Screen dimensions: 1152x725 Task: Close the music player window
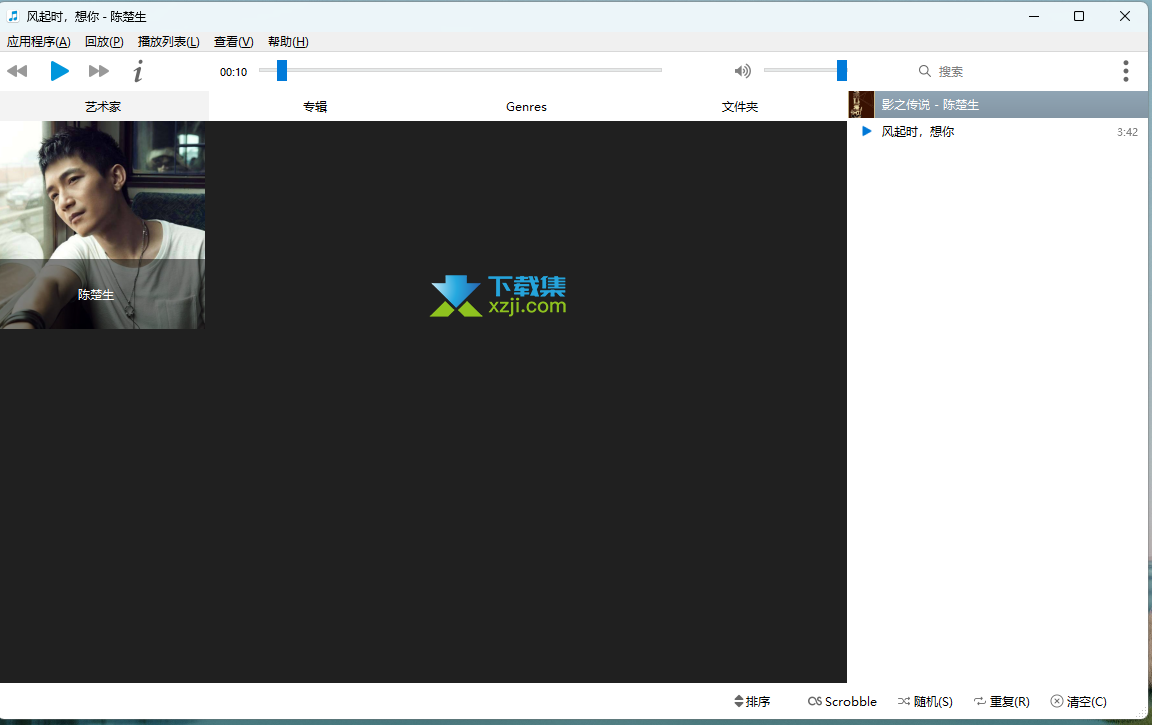1125,16
